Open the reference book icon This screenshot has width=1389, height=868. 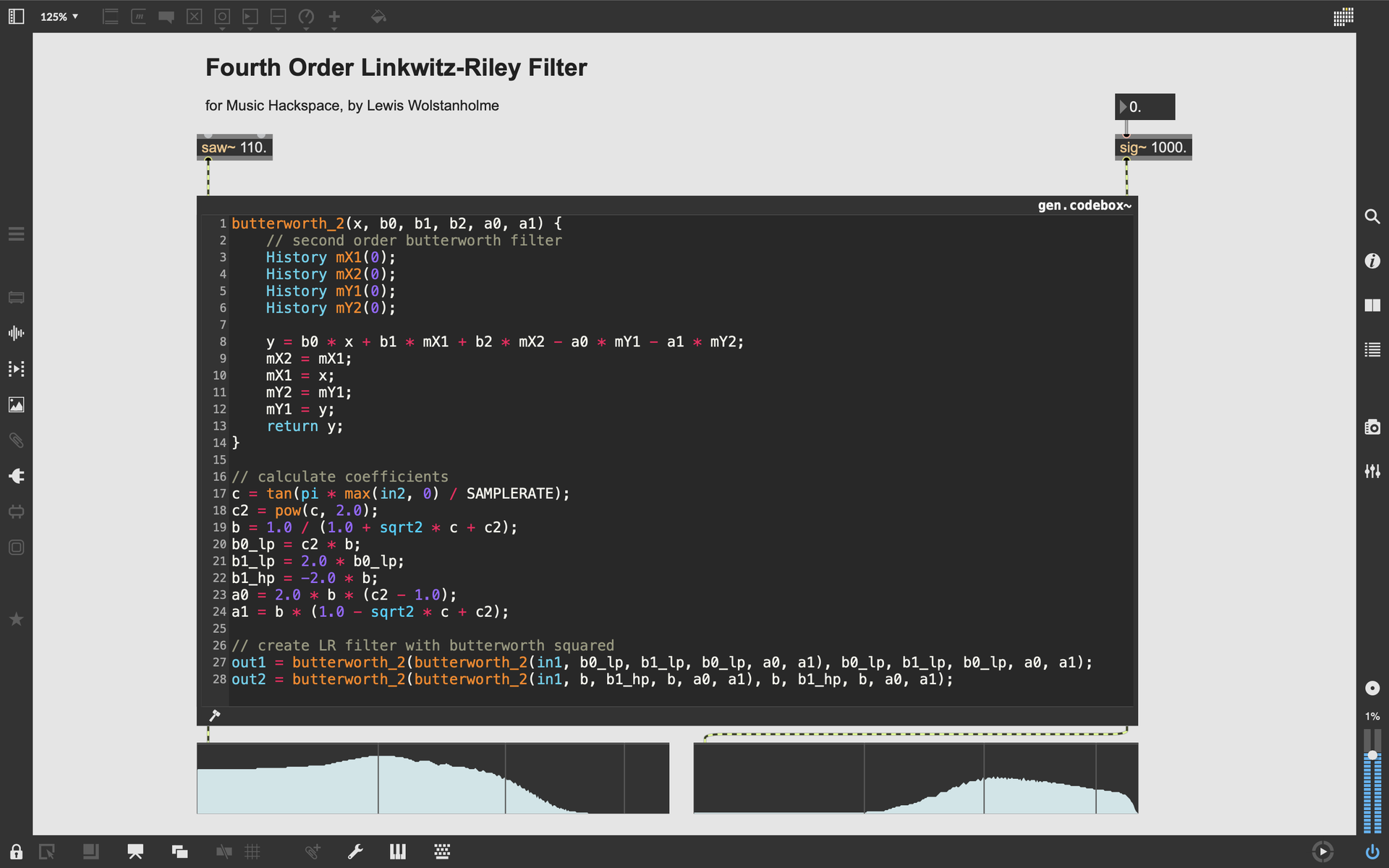tap(1372, 305)
